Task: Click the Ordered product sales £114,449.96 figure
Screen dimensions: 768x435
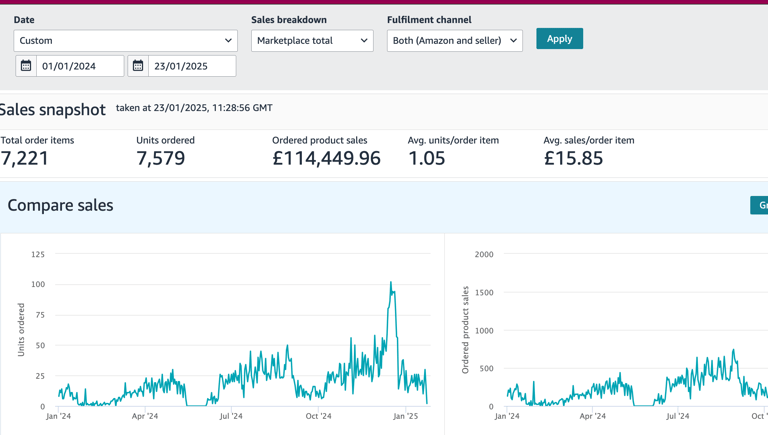Action: (326, 158)
